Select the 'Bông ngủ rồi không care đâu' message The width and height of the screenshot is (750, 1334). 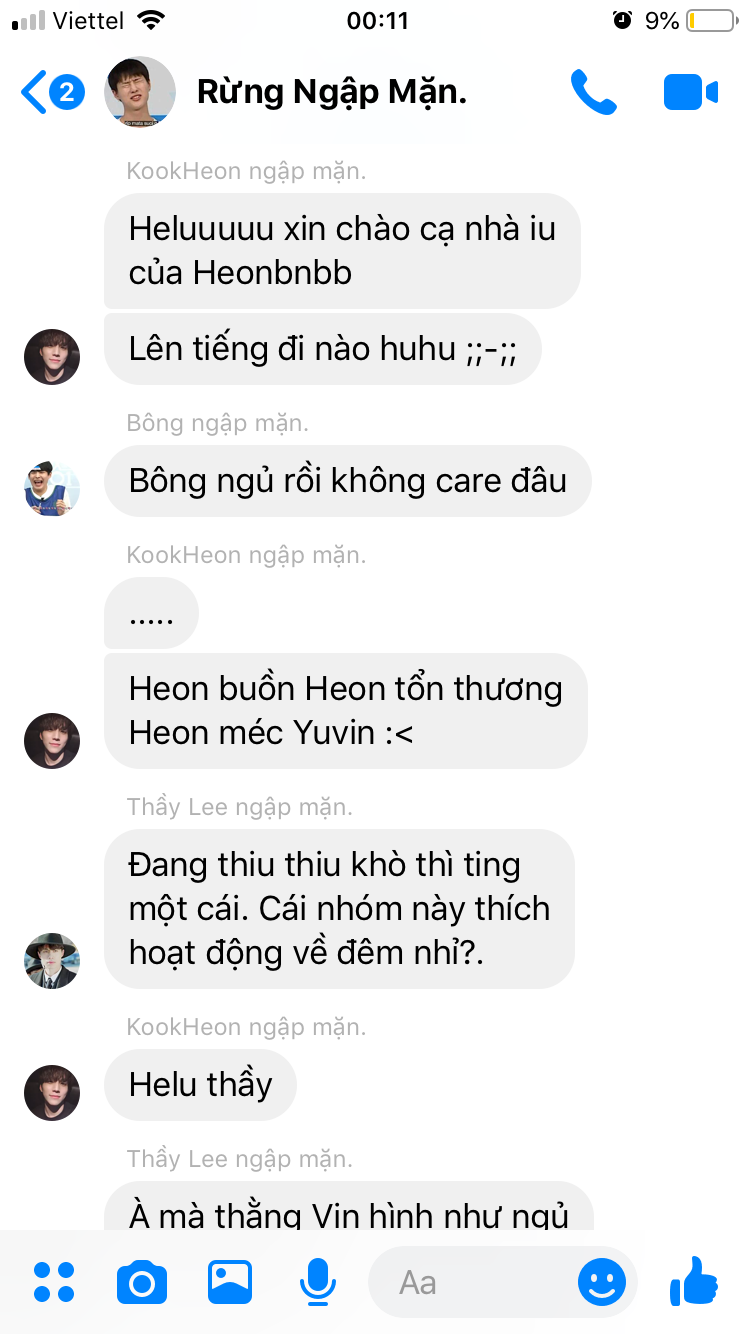pyautogui.click(x=348, y=481)
